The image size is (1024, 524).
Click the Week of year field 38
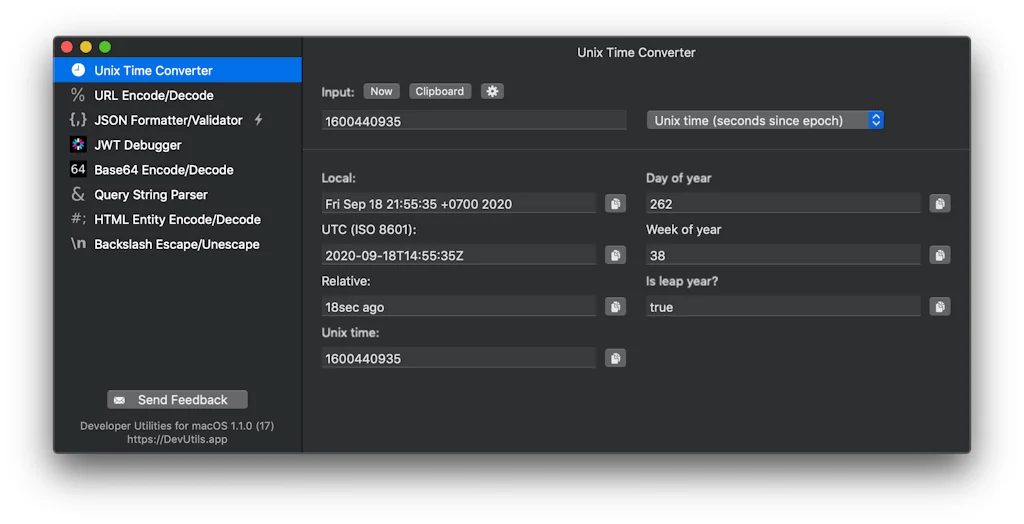tap(783, 255)
